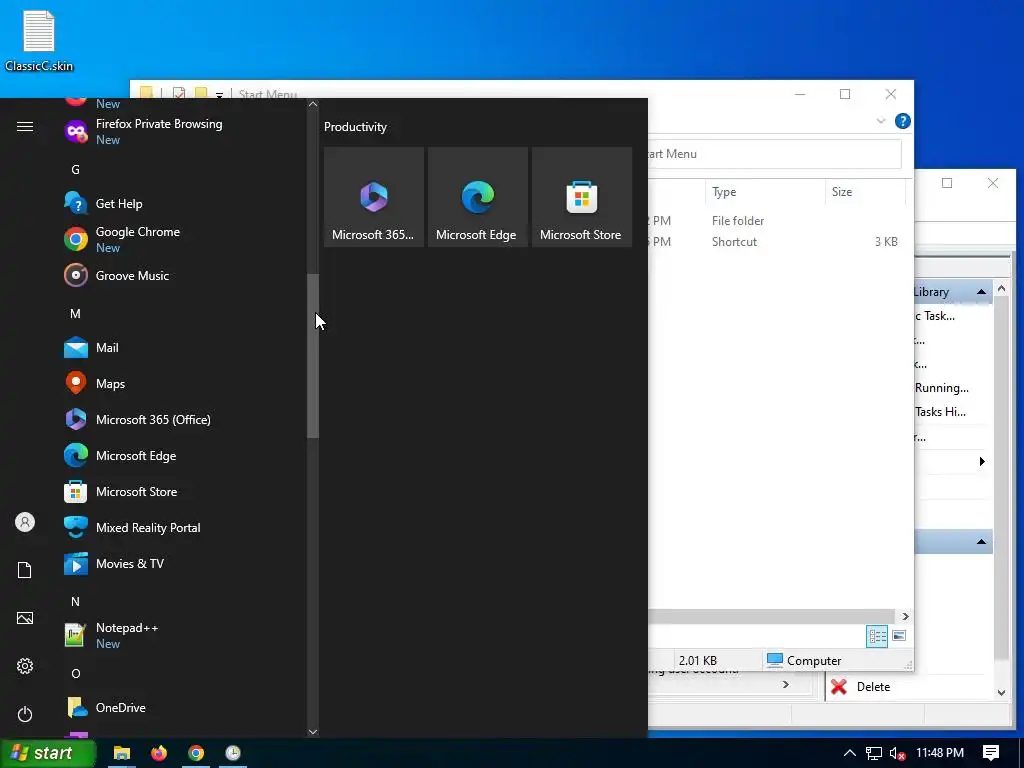Click the green start button
The width and height of the screenshot is (1024, 768).
47,753
